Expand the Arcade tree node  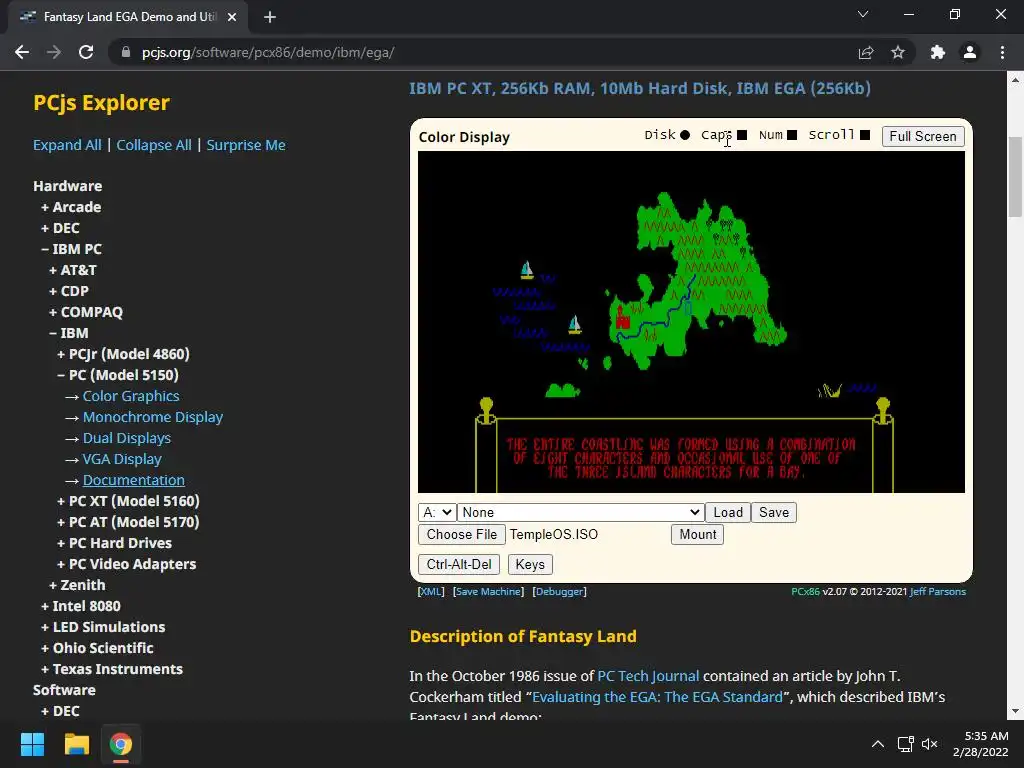point(71,207)
